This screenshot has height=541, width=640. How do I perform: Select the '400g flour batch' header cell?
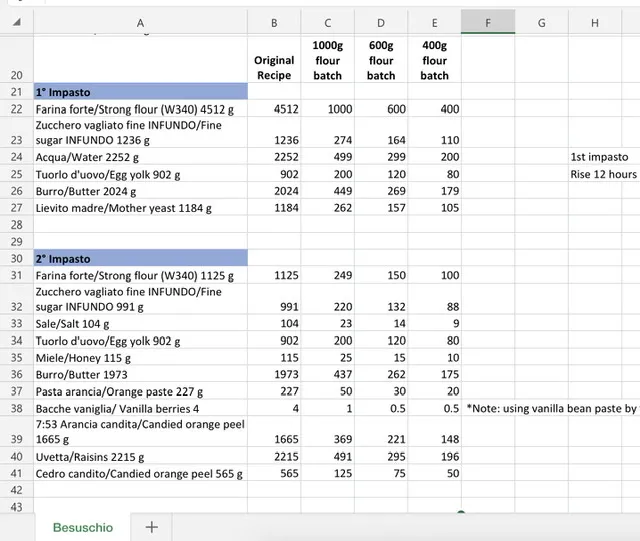(x=434, y=60)
